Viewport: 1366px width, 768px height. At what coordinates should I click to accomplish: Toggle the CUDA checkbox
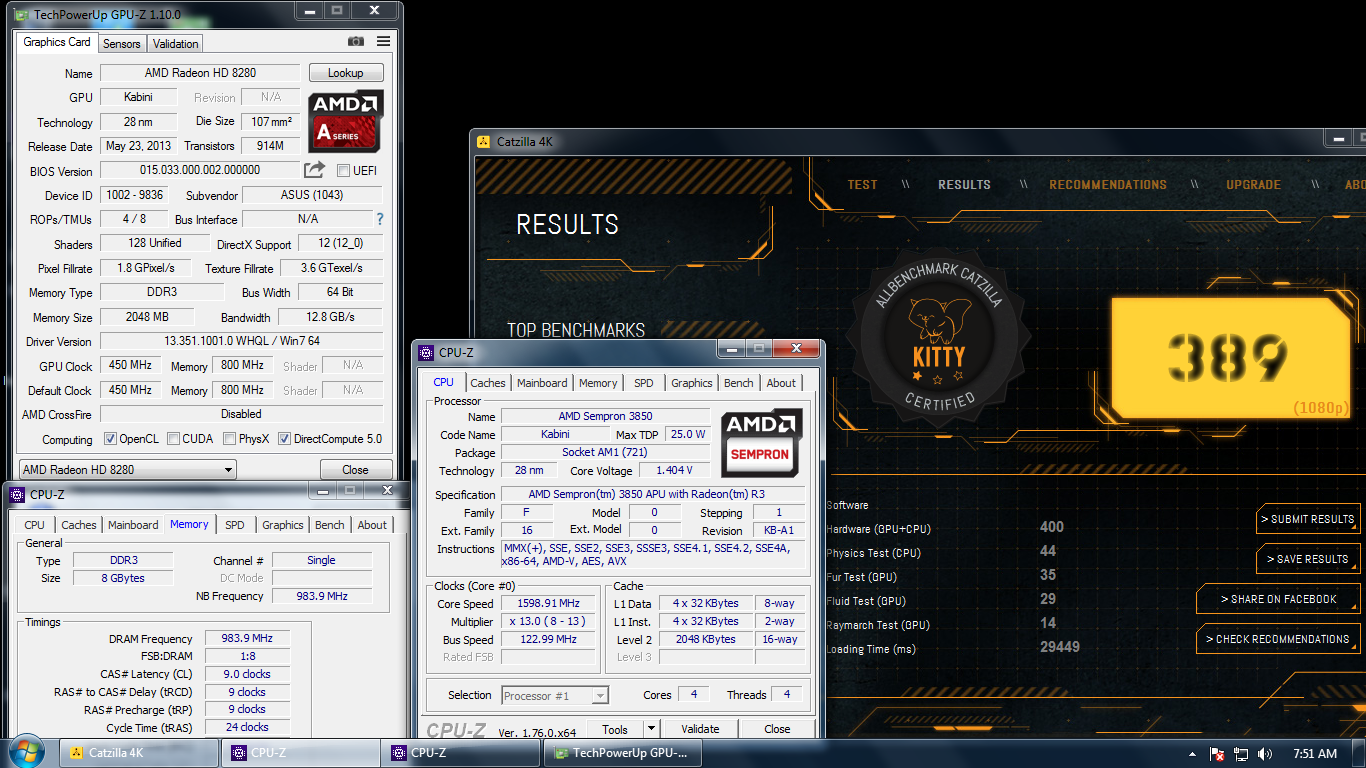(174, 439)
